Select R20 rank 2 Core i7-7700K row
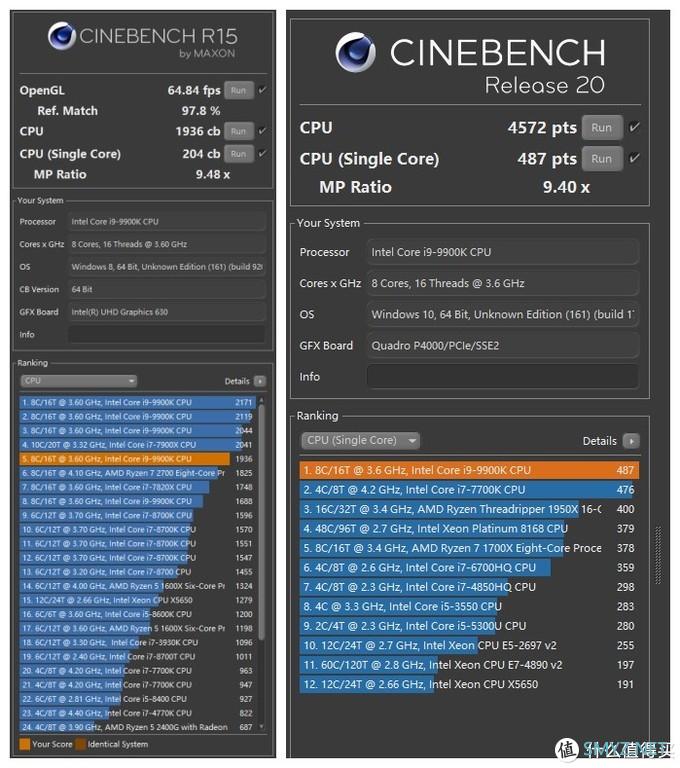680x768 pixels. tap(469, 490)
